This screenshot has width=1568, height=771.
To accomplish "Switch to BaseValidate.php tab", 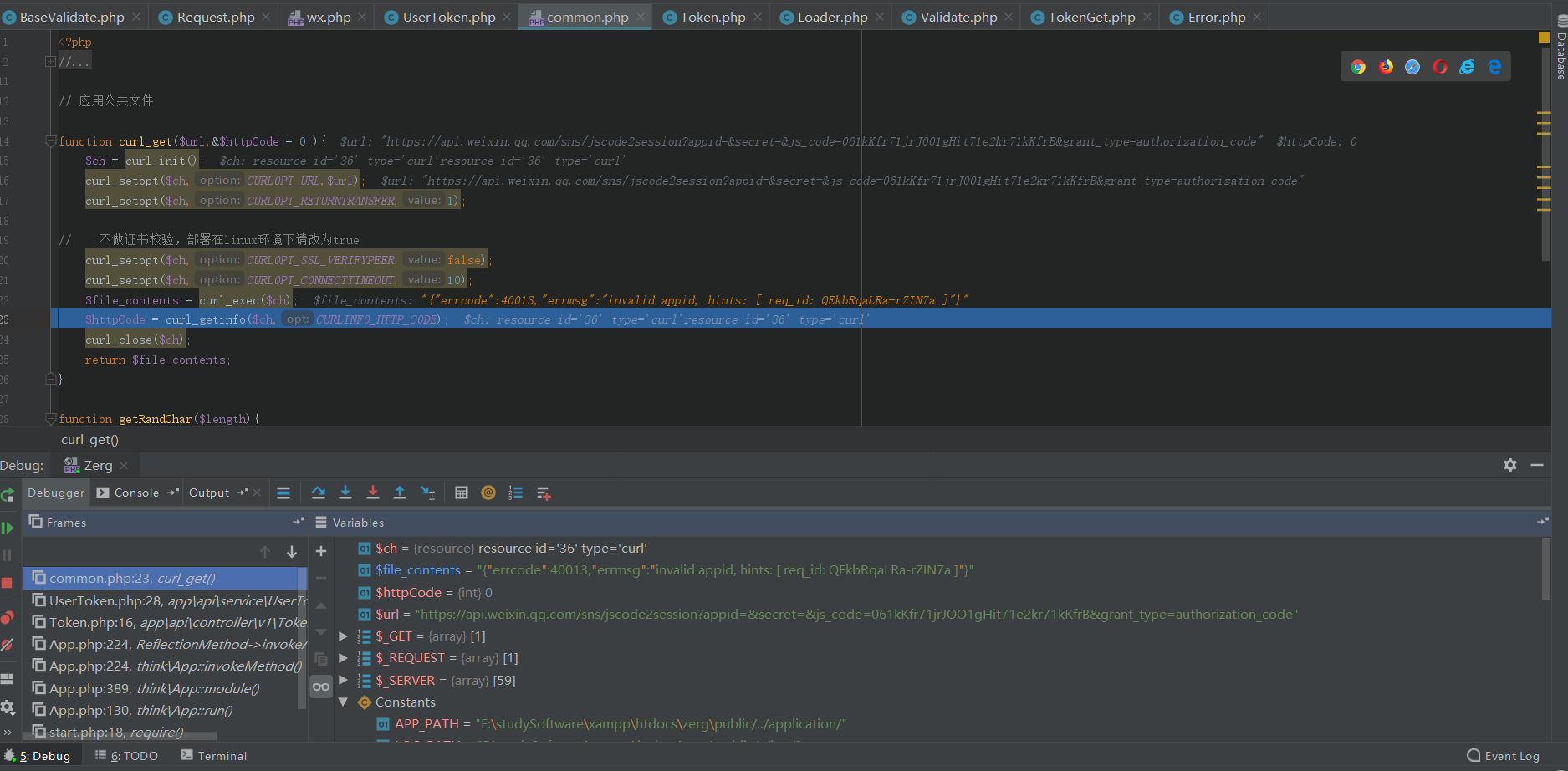I will pos(72,17).
